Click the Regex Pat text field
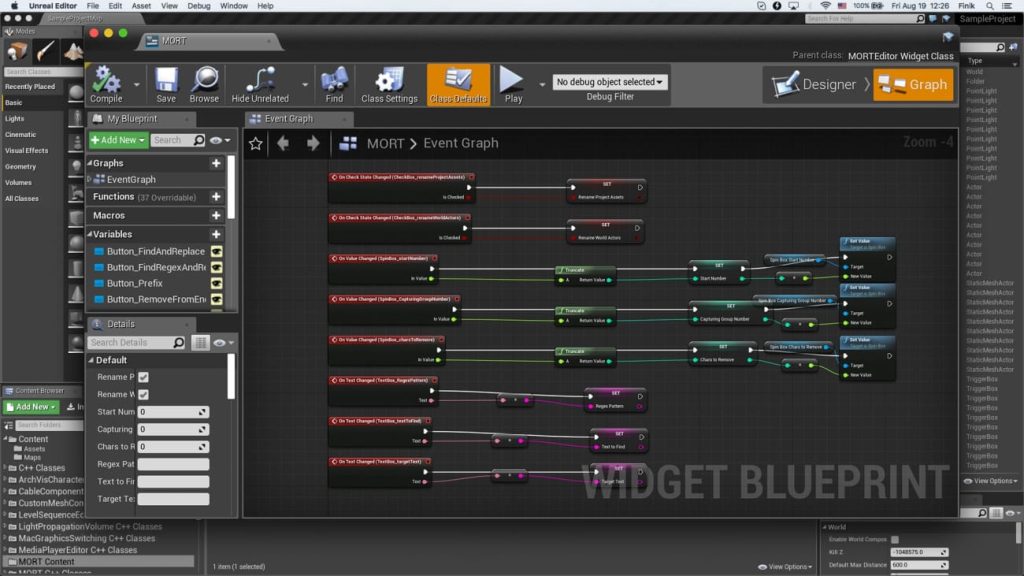The image size is (1024, 576). coord(173,464)
